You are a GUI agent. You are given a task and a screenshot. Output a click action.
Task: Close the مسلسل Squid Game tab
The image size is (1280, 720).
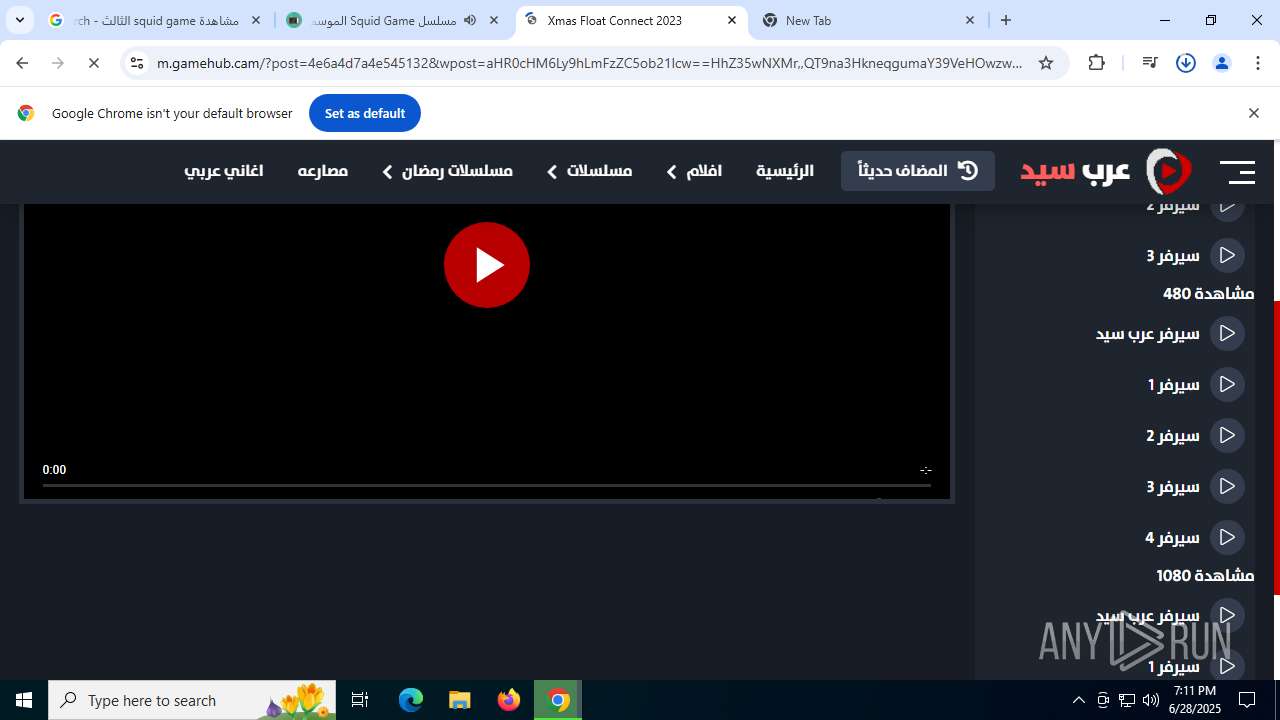(x=494, y=20)
